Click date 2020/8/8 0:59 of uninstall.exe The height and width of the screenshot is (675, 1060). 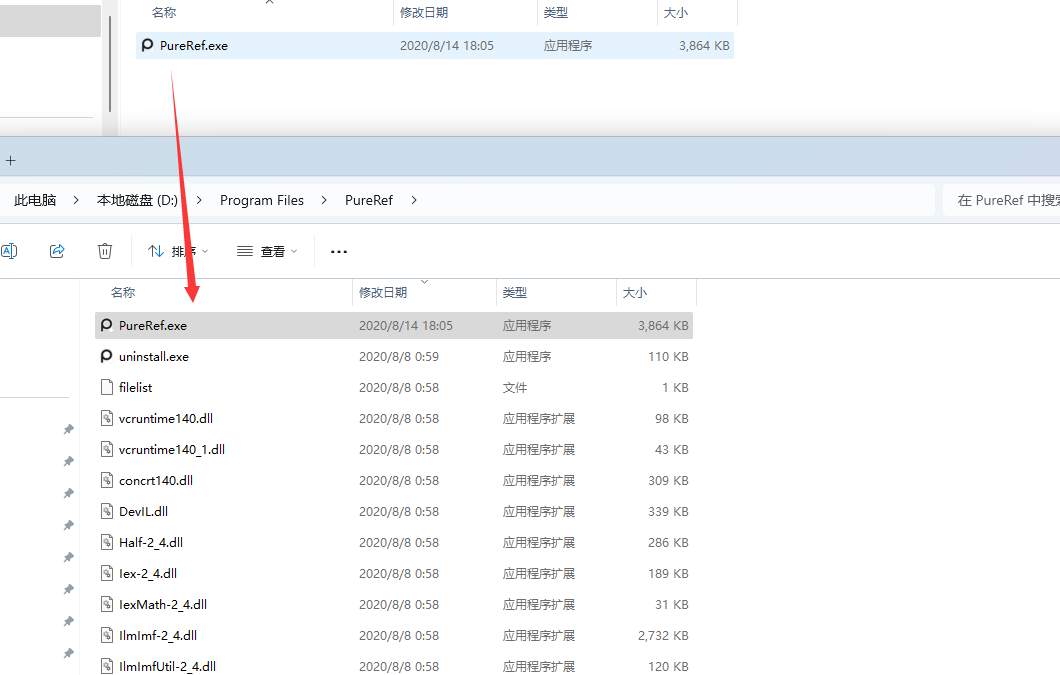point(399,356)
